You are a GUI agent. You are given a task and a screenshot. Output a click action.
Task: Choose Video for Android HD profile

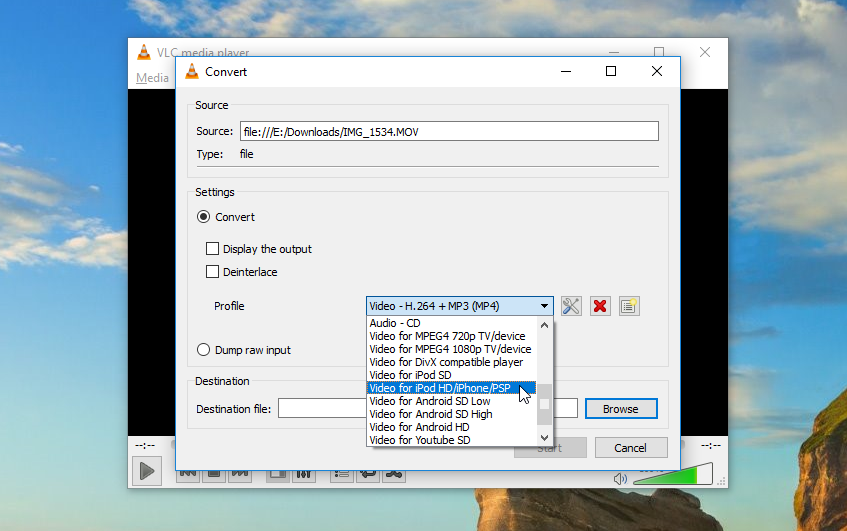[452, 427]
